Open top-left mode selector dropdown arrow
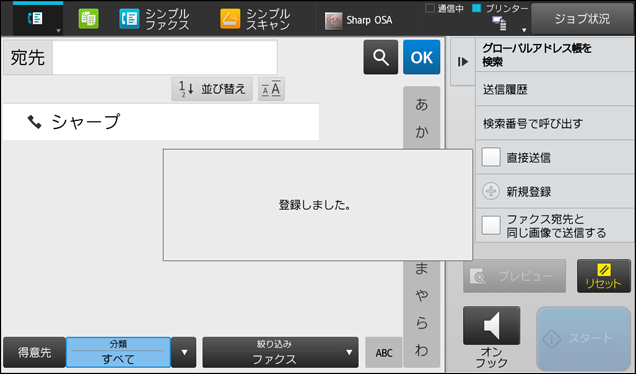 coord(58,30)
